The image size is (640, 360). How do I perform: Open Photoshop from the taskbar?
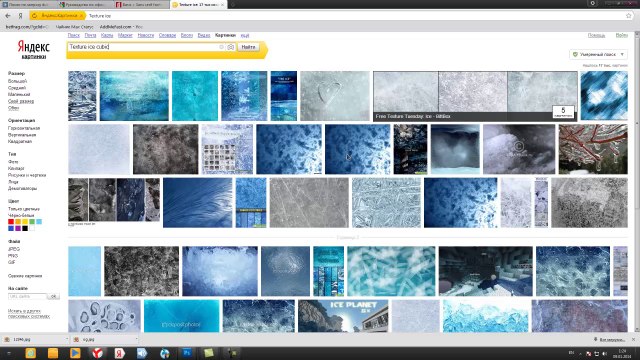187,353
